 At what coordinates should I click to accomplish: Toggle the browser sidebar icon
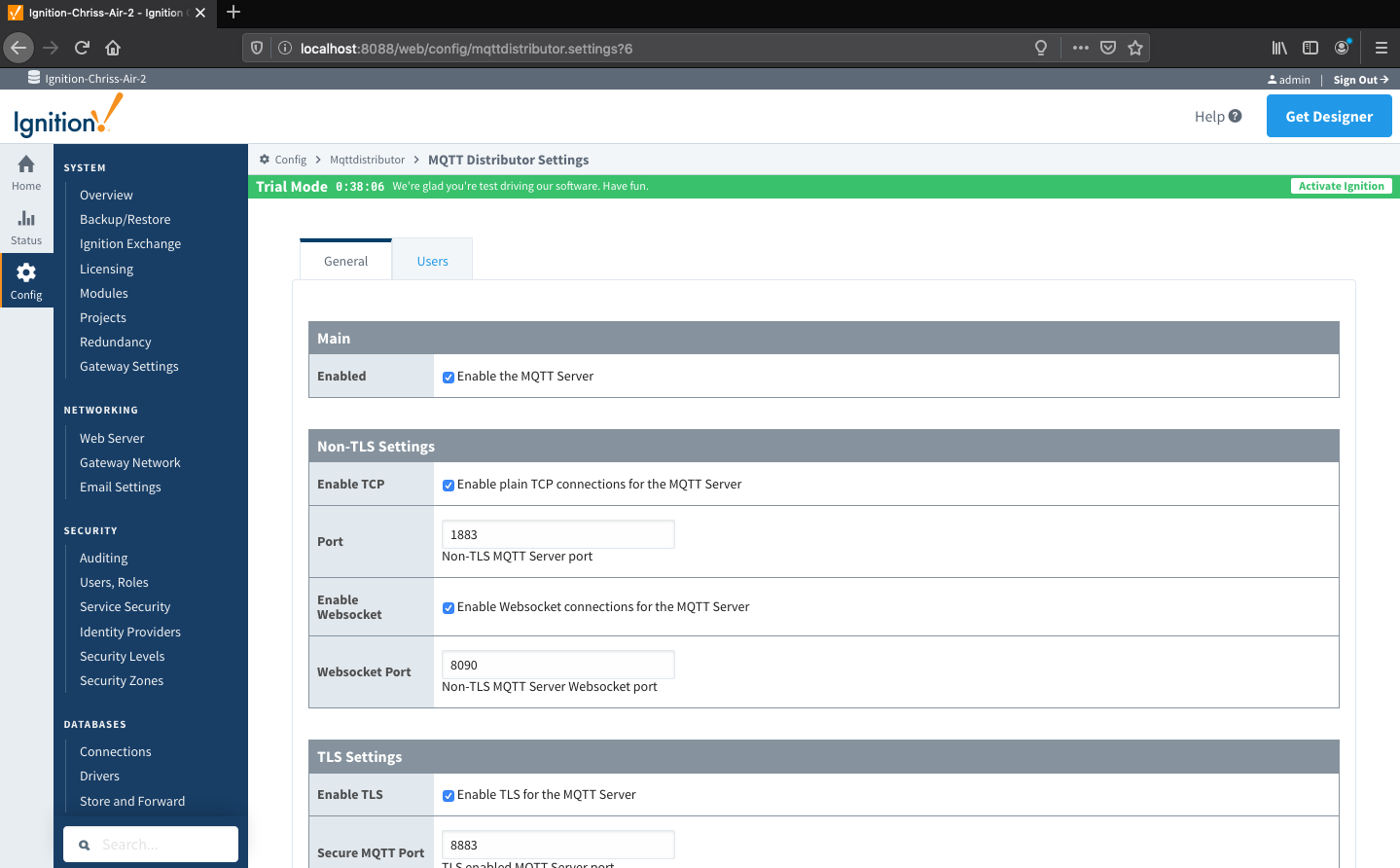coord(1310,48)
